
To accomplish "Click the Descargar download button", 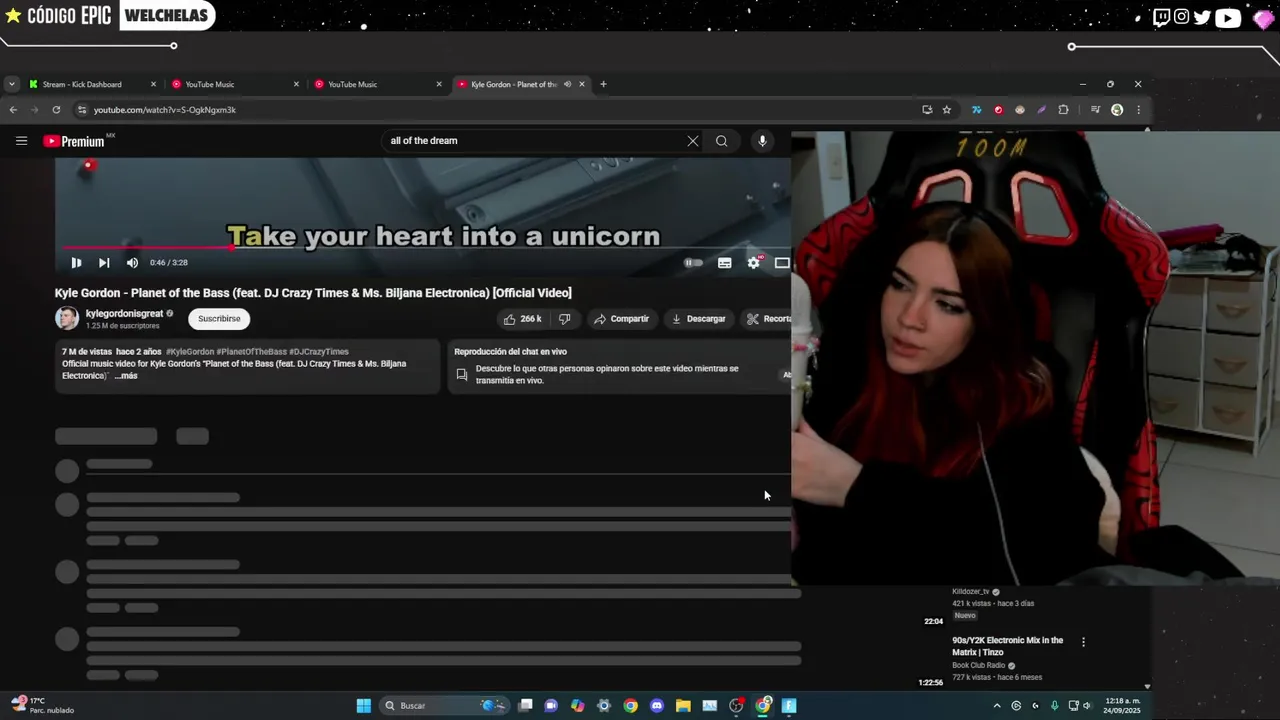I will coord(698,319).
